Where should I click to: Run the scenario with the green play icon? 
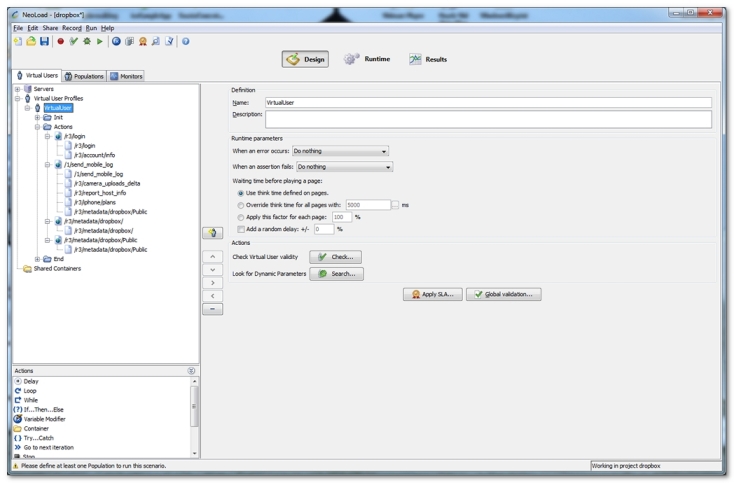100,42
